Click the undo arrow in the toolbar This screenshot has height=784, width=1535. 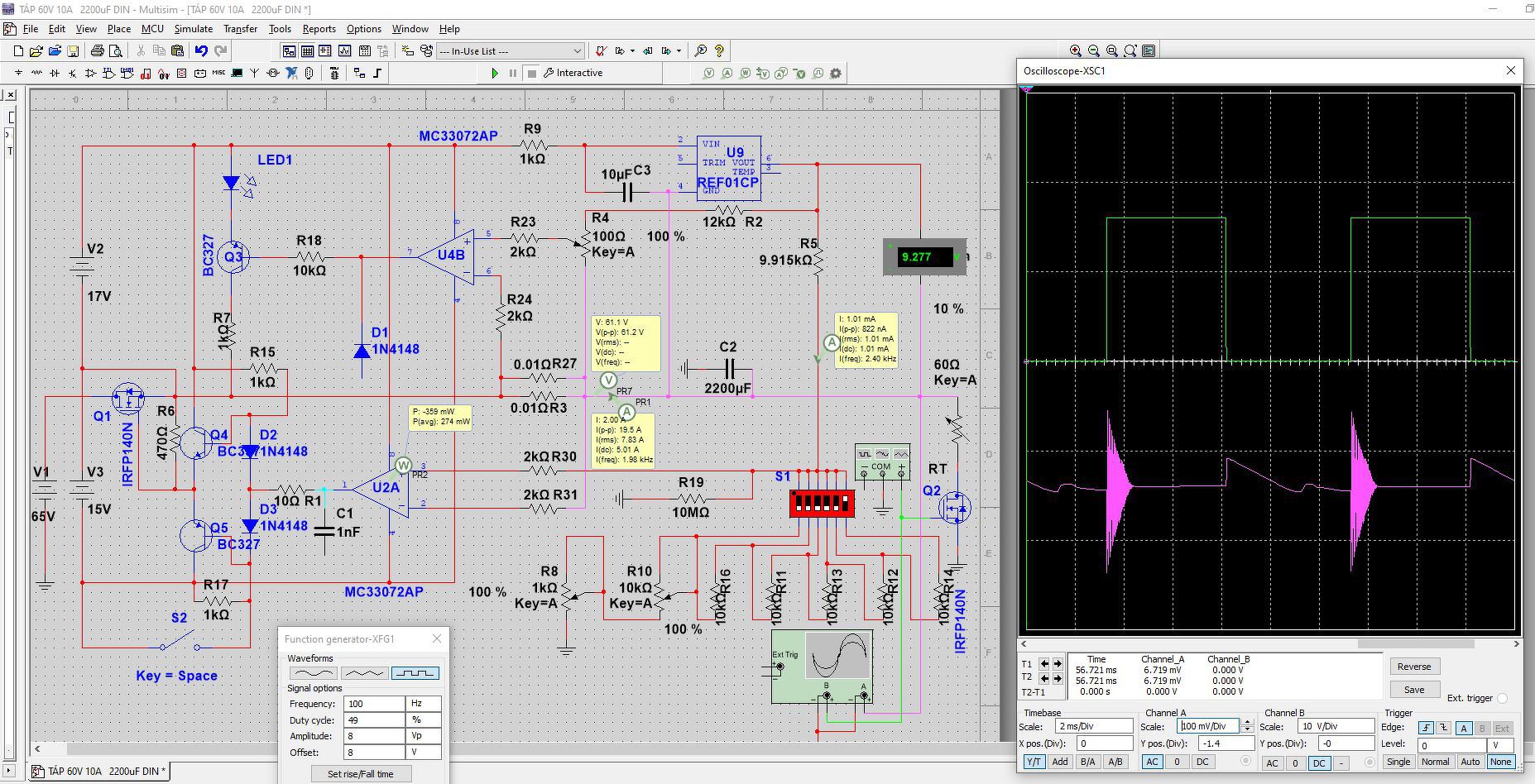201,51
